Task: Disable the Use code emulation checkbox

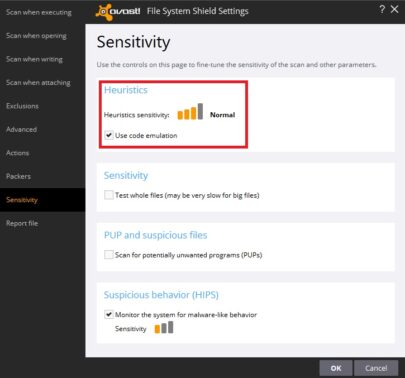Action: (x=109, y=135)
